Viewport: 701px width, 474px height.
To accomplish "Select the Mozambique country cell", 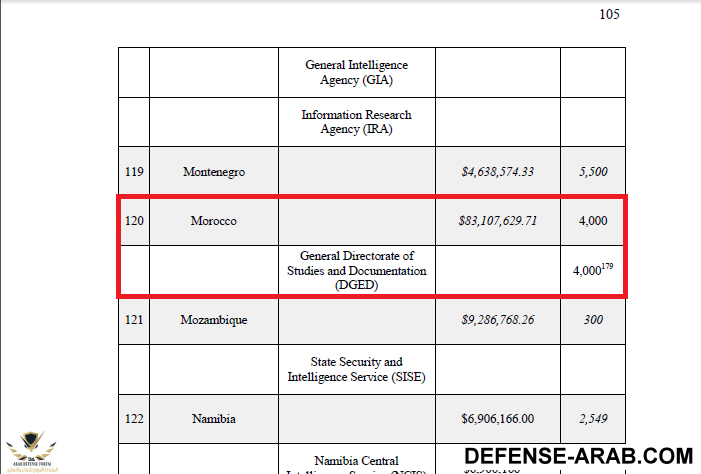I will point(214,320).
